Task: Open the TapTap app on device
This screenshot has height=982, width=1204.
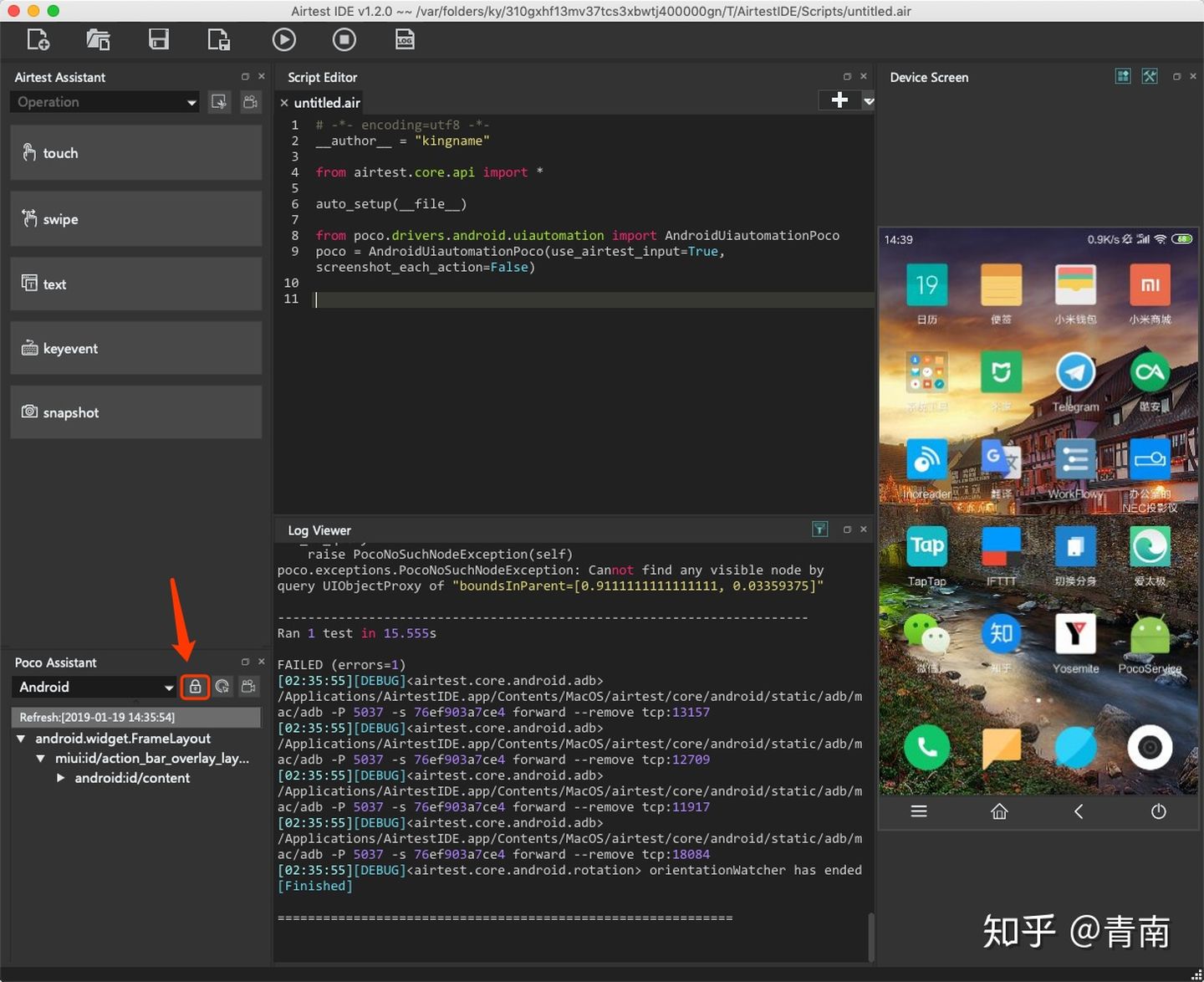Action: pyautogui.click(x=926, y=546)
